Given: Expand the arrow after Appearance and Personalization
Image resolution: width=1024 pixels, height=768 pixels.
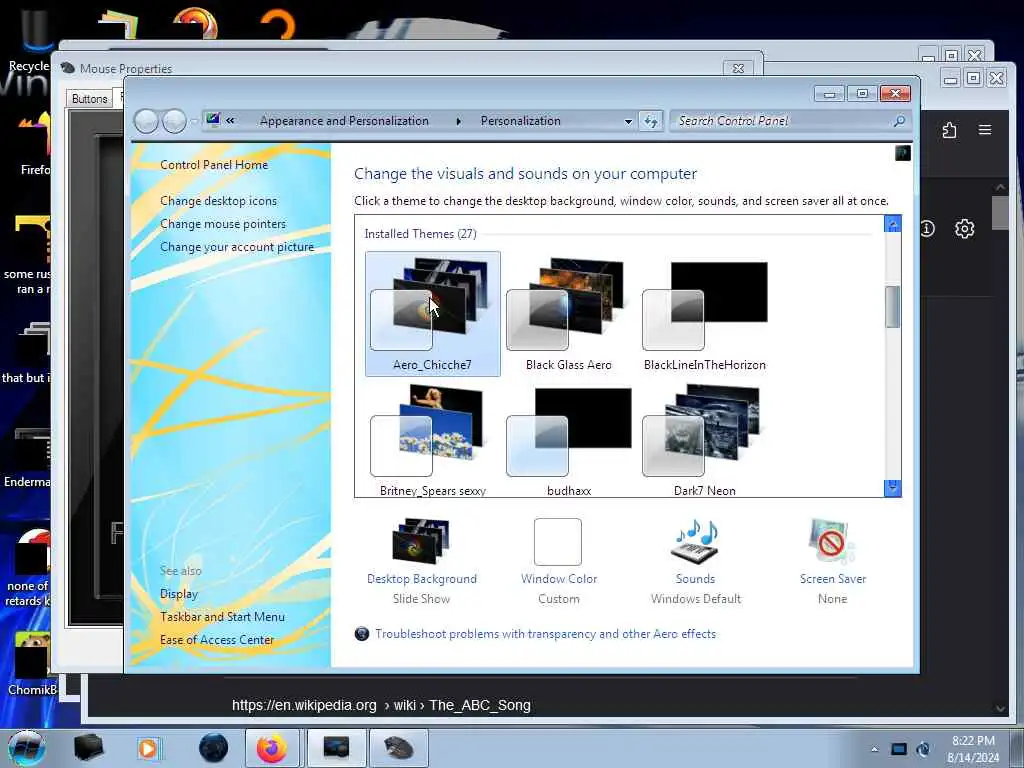Looking at the screenshot, I should pos(458,121).
